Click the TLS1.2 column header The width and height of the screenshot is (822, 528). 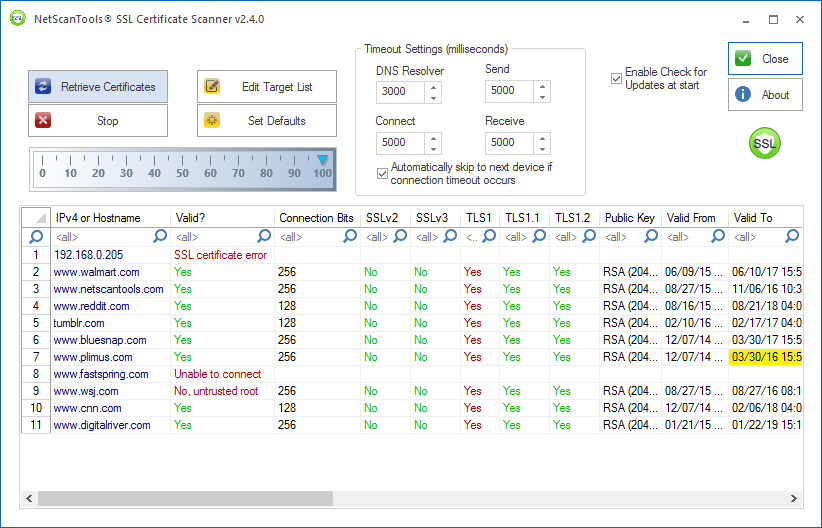click(x=574, y=218)
